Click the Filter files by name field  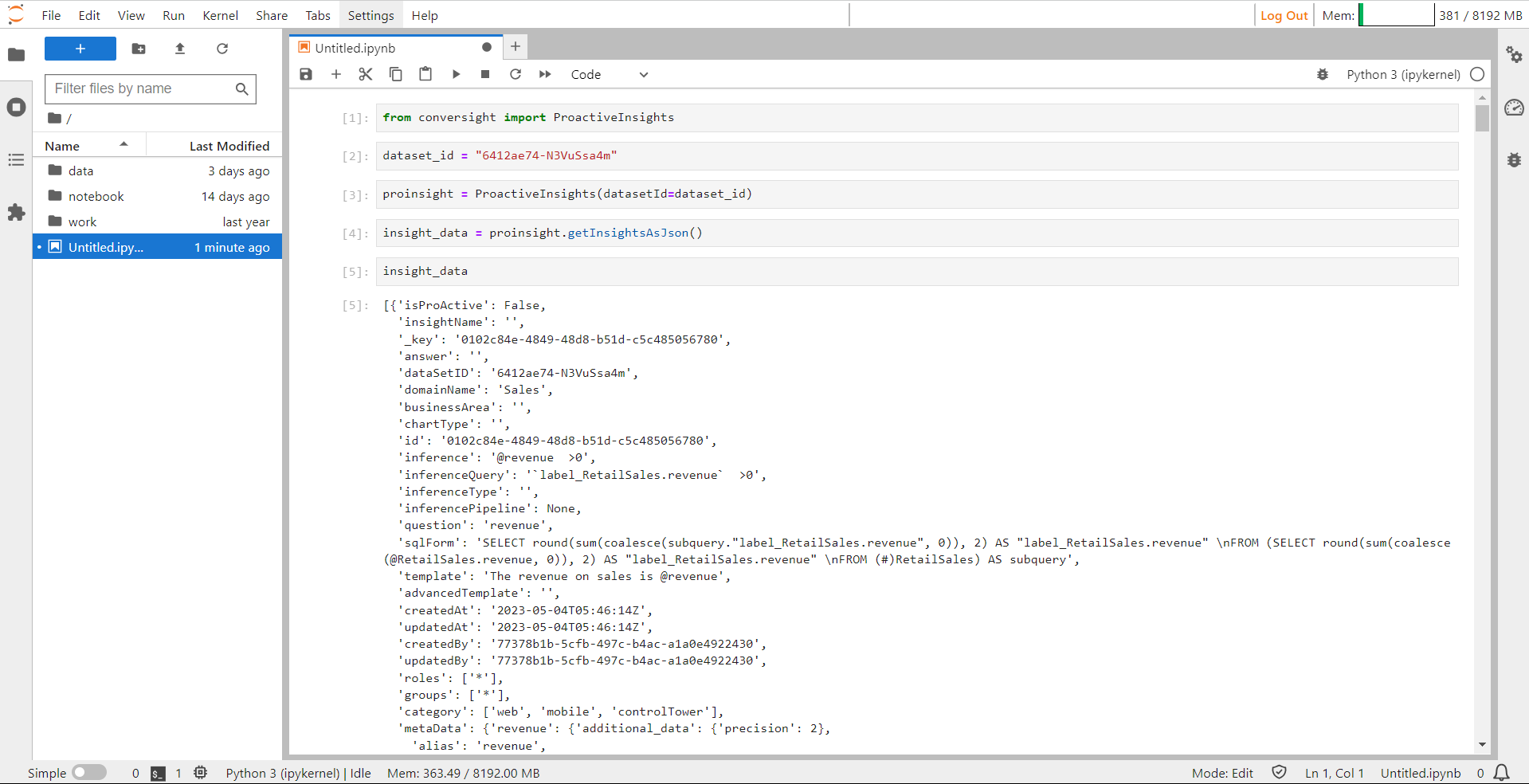(x=151, y=88)
